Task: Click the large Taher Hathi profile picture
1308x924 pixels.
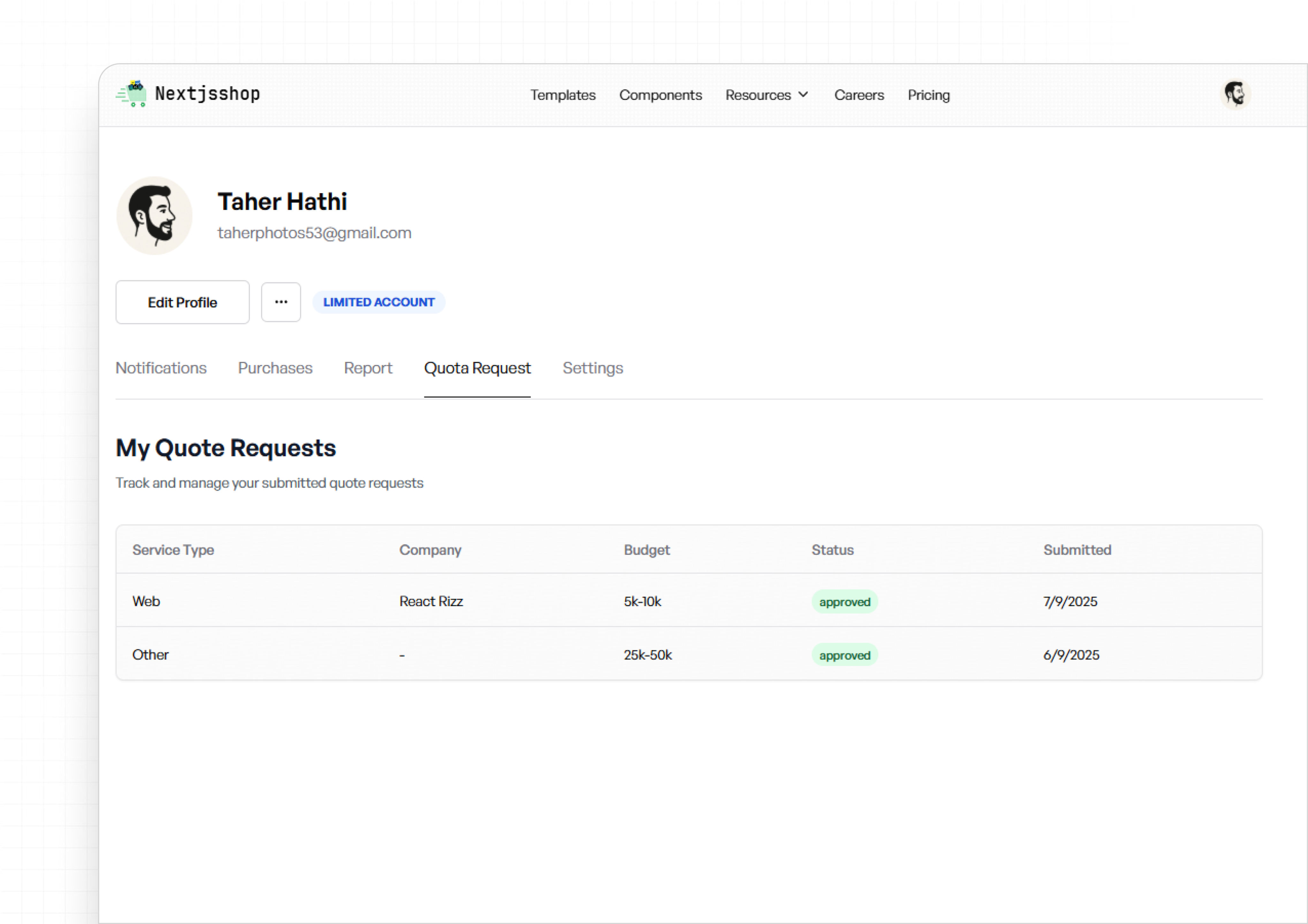Action: pyautogui.click(x=154, y=216)
